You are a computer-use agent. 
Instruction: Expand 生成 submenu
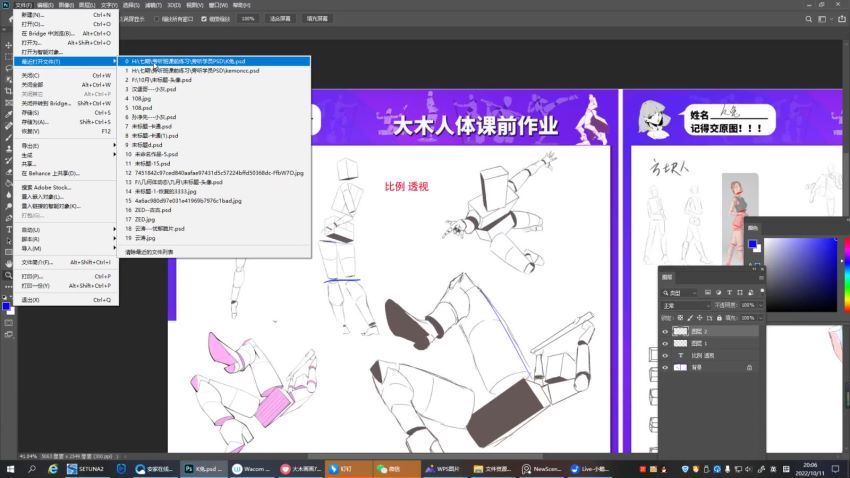[66, 155]
